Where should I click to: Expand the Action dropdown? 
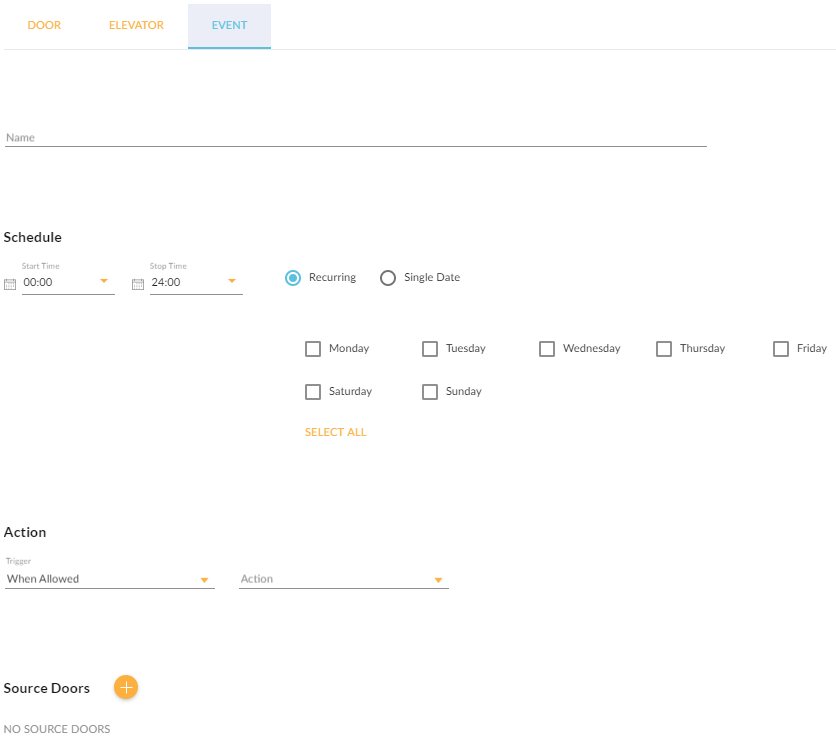(x=344, y=579)
